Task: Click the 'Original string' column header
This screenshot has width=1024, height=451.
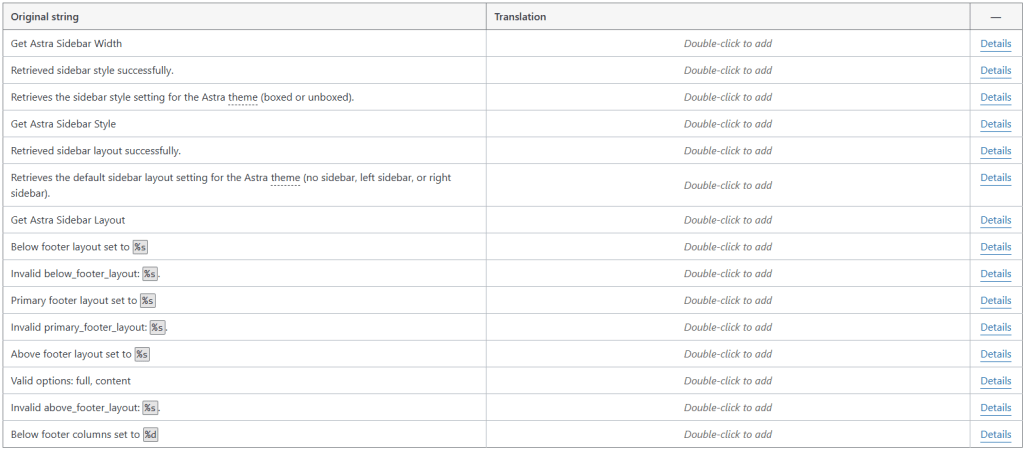Action: pos(45,17)
